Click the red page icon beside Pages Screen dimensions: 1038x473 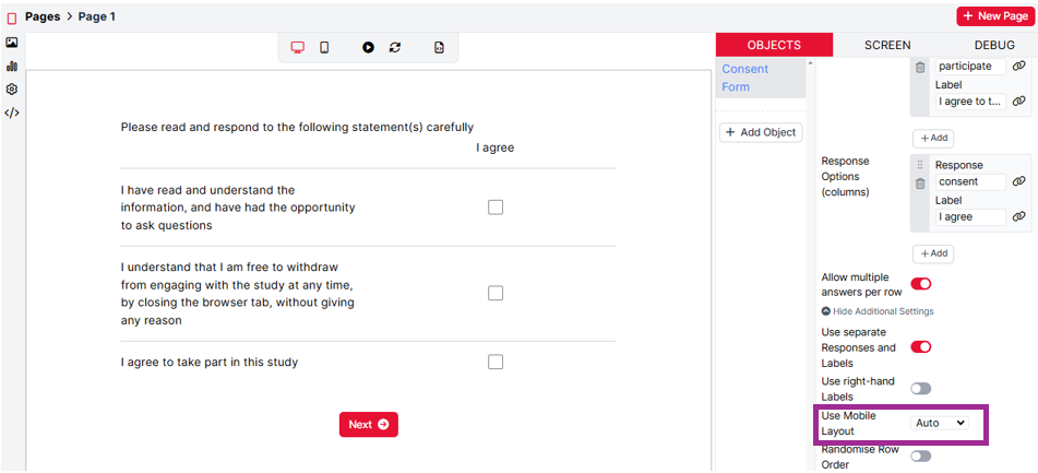[x=11, y=18]
